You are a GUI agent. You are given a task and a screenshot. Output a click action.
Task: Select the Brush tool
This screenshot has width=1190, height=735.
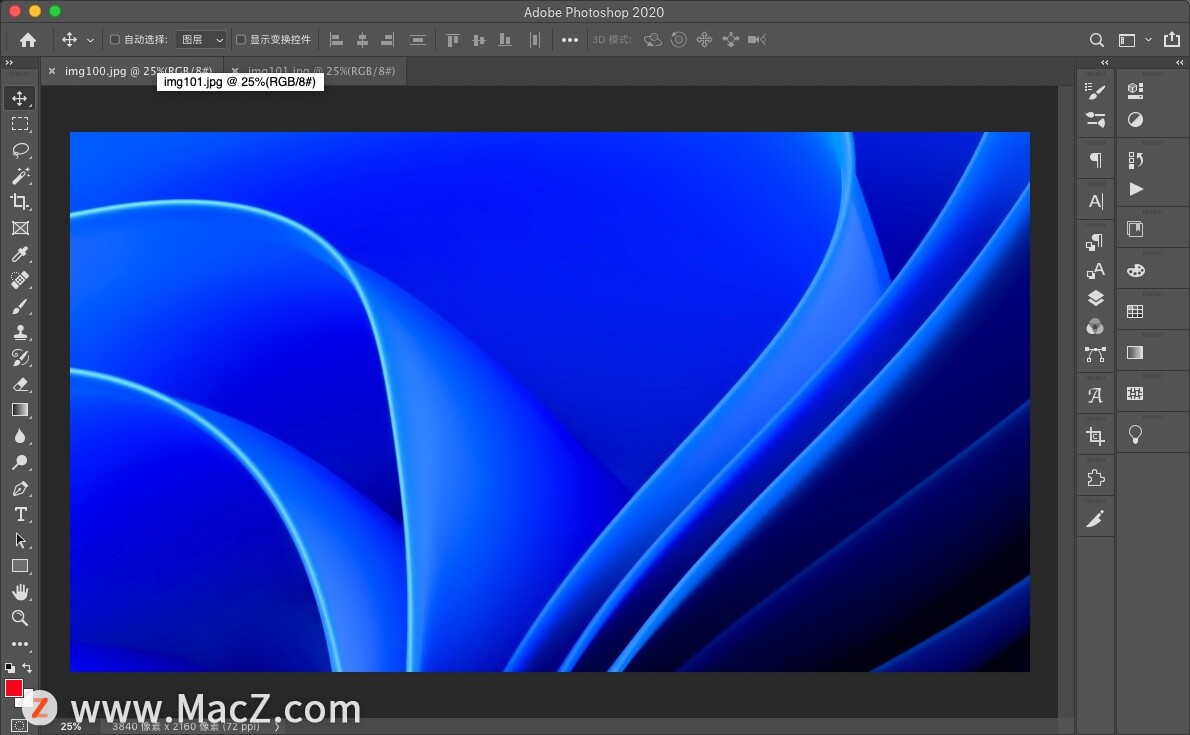(x=20, y=306)
